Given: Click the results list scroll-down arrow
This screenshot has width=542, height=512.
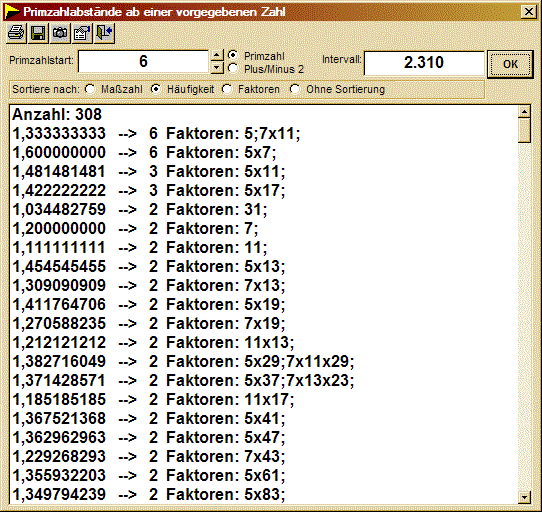Looking at the screenshot, I should pos(524,497).
